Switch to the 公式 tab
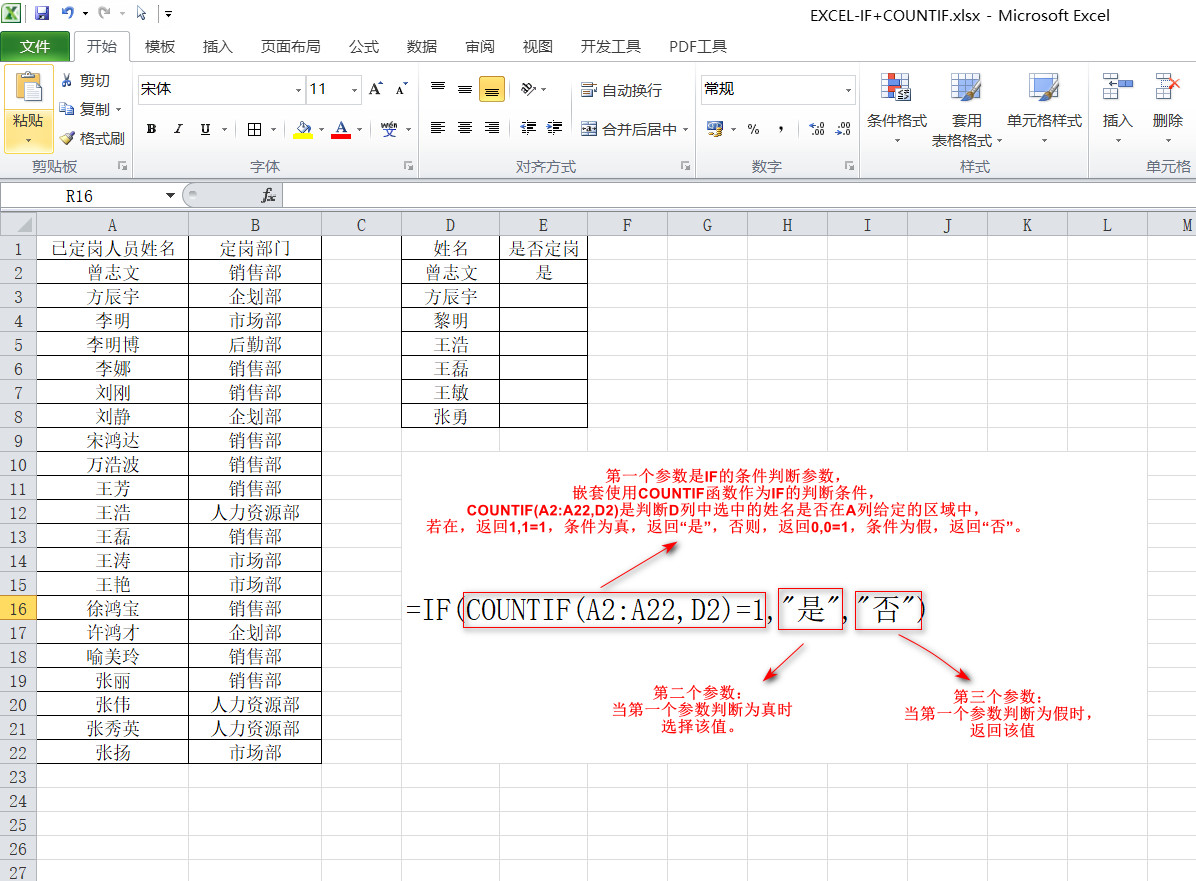Image resolution: width=1196 pixels, height=881 pixels. pos(364,47)
